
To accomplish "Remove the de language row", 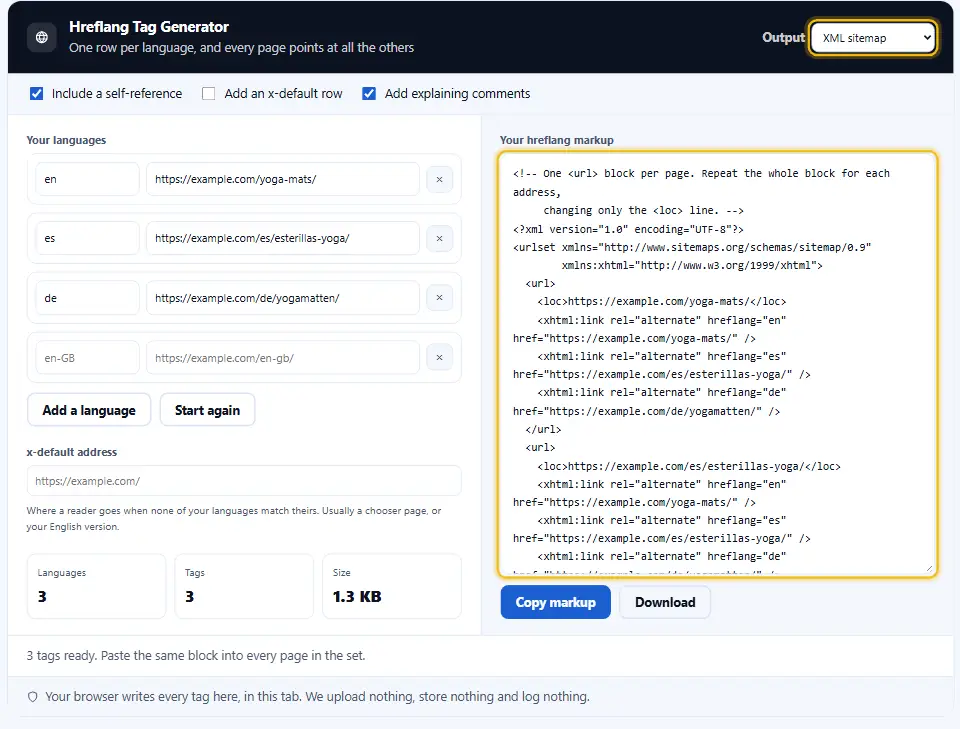I will coord(439,297).
